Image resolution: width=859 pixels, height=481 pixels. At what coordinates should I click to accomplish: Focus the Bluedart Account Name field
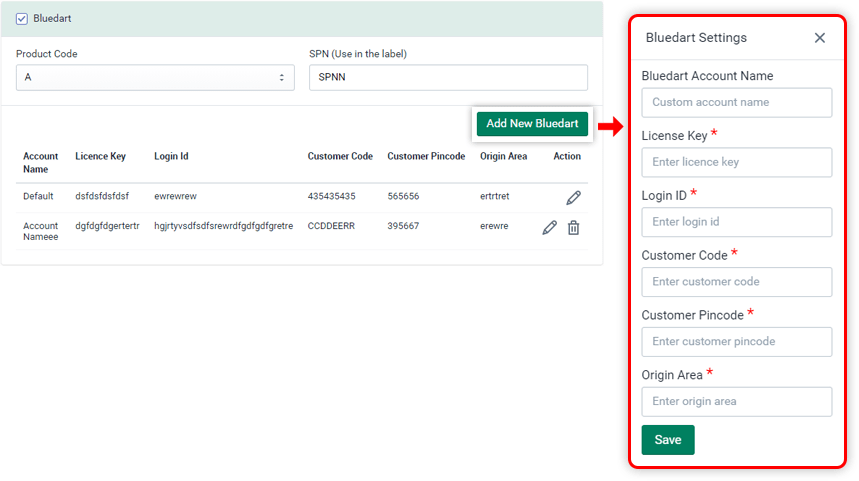pyautogui.click(x=736, y=102)
